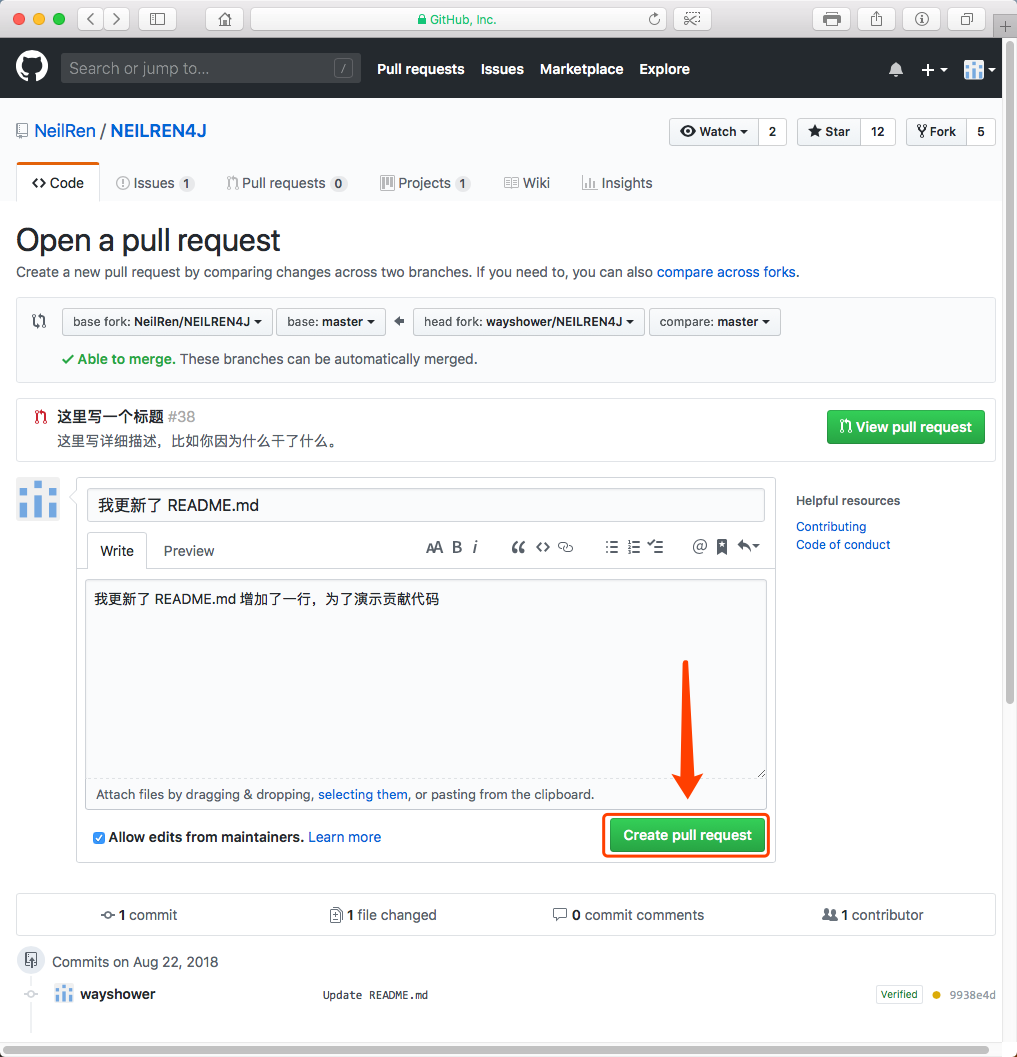1017x1057 pixels.
Task: Switch to the repository Pull requests tab
Action: coord(286,183)
